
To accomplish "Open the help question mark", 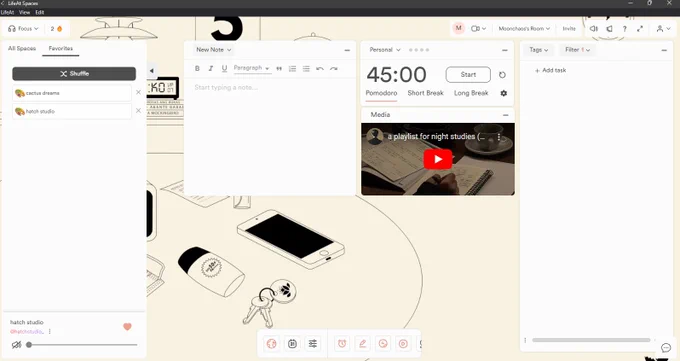I will (x=624, y=29).
